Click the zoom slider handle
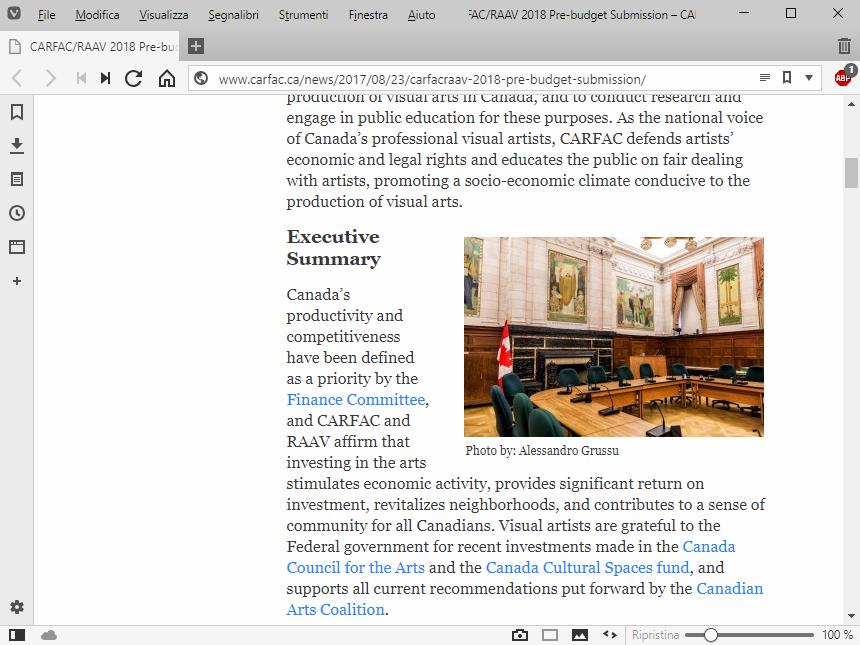 click(x=710, y=635)
